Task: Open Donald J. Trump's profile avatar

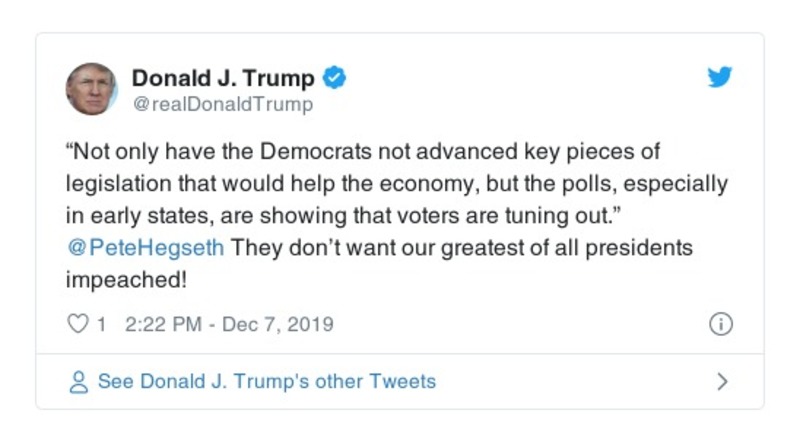Action: 92,89
